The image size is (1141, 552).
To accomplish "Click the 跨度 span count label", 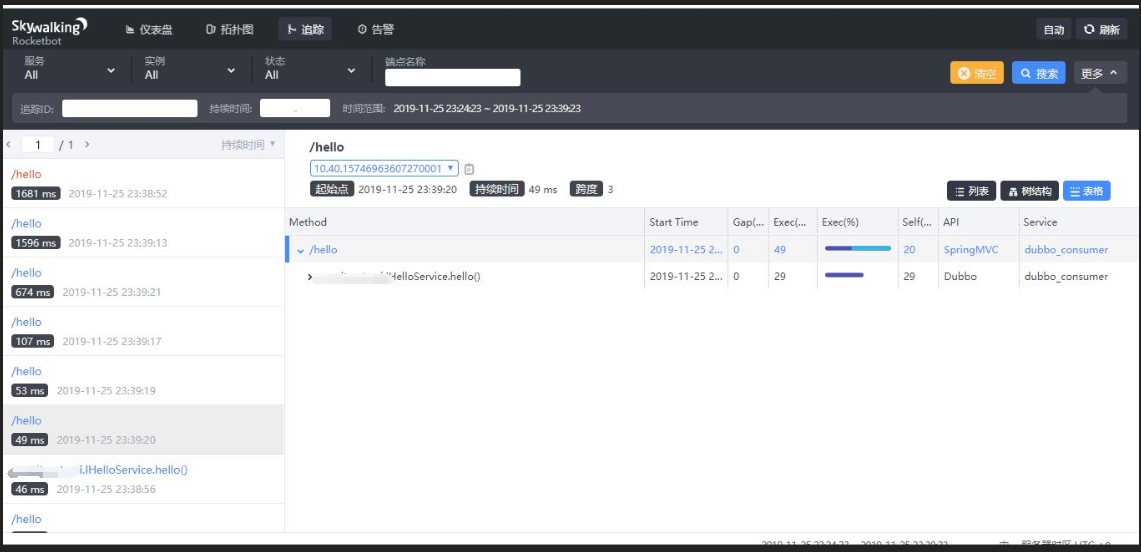I will click(x=586, y=189).
